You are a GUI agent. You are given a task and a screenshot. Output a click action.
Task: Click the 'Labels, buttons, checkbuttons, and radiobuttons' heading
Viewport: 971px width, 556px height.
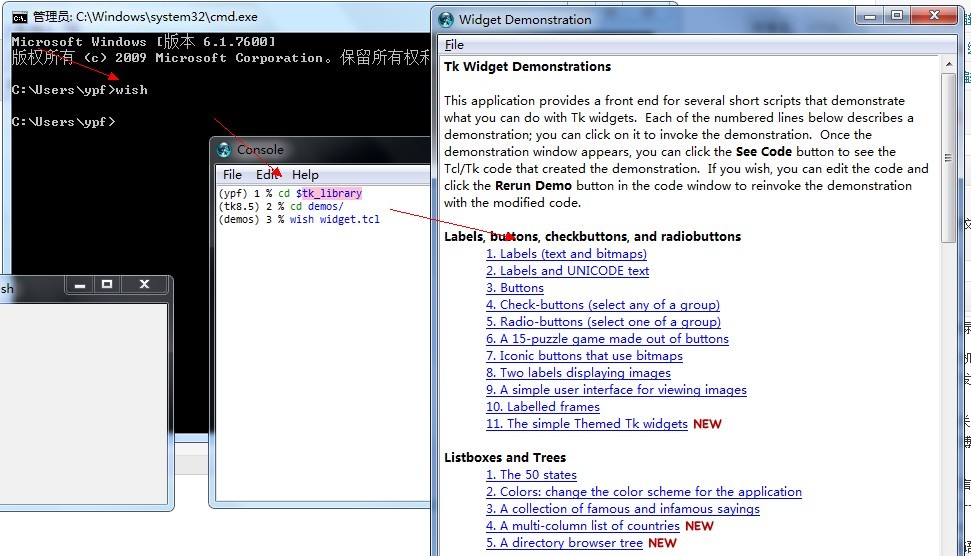(592, 237)
